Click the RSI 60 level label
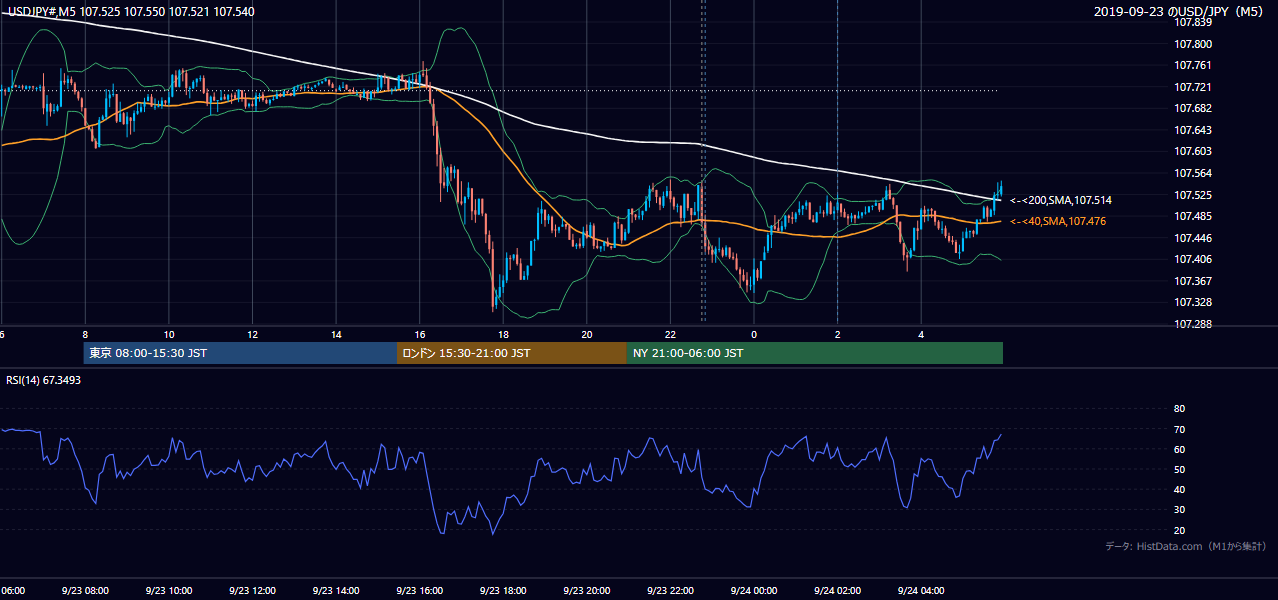The height and width of the screenshot is (600, 1278). tap(1179, 449)
